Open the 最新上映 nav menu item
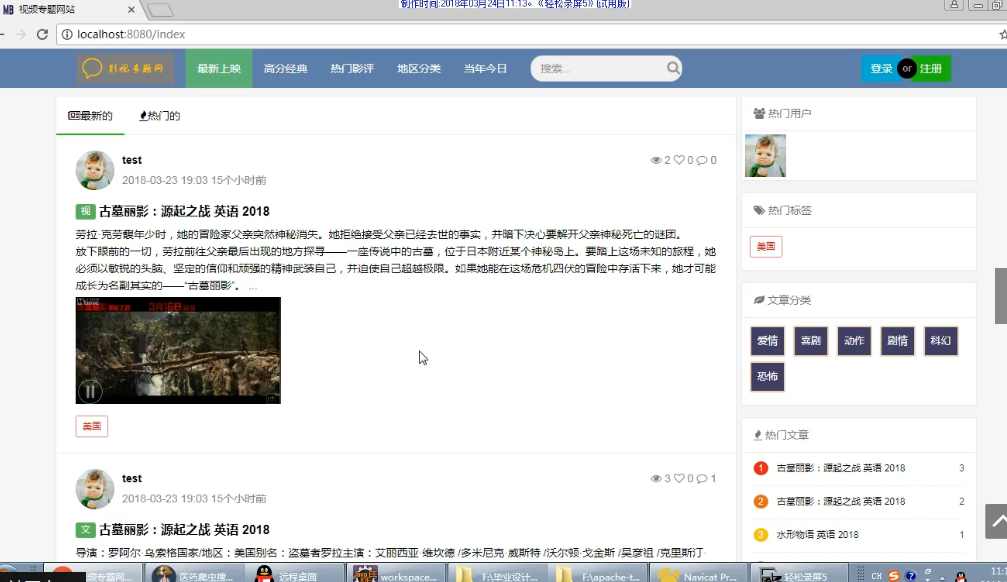 click(x=219, y=68)
